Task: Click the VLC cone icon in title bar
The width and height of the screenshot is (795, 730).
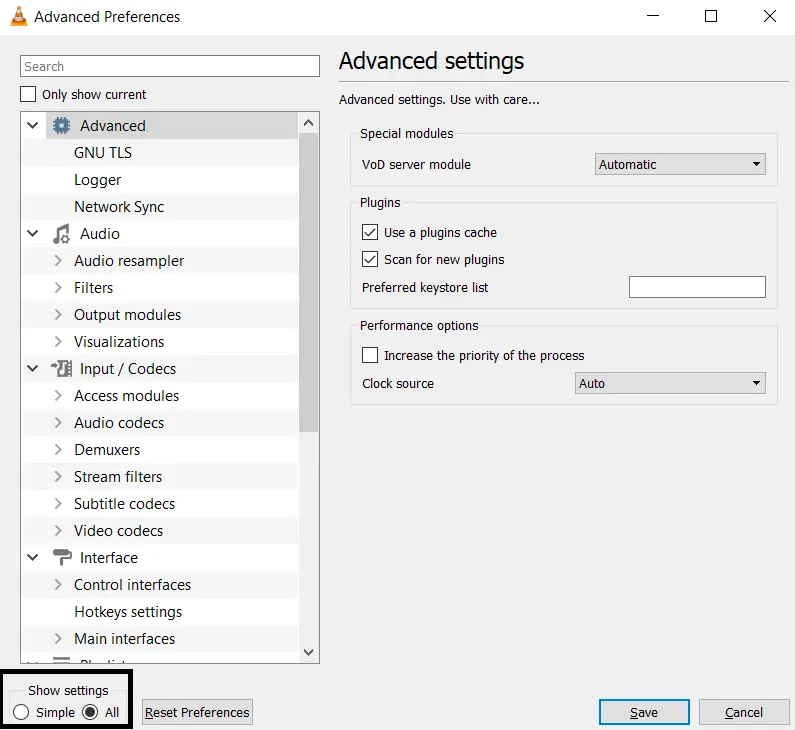Action: tap(19, 16)
